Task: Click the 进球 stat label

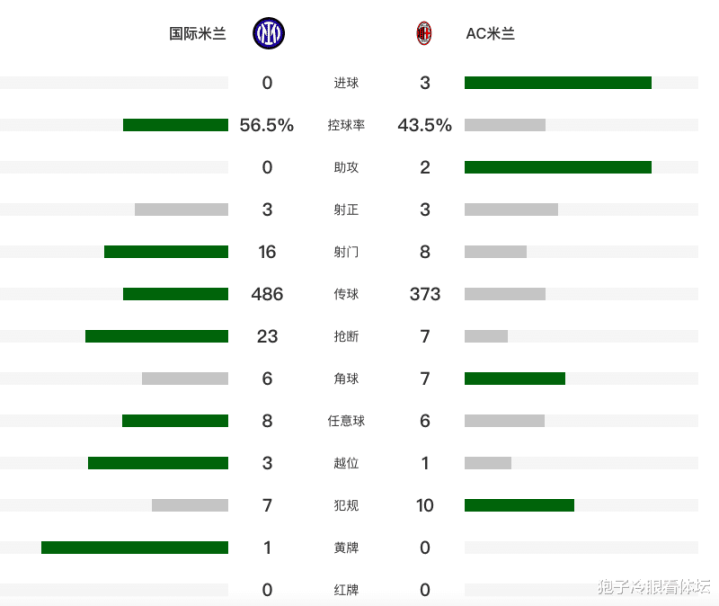Action: click(x=346, y=83)
